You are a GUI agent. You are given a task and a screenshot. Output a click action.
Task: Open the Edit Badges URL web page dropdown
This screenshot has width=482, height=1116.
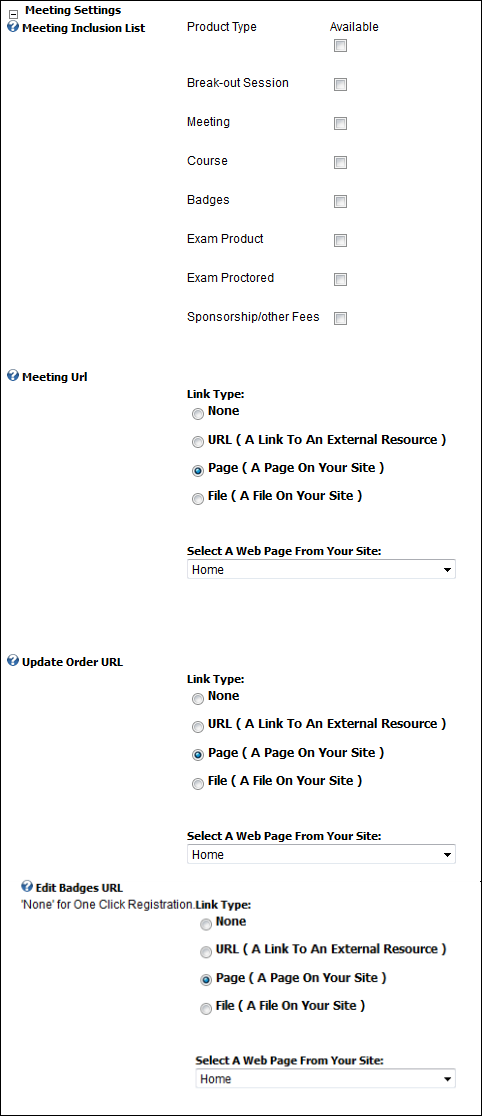(325, 1079)
